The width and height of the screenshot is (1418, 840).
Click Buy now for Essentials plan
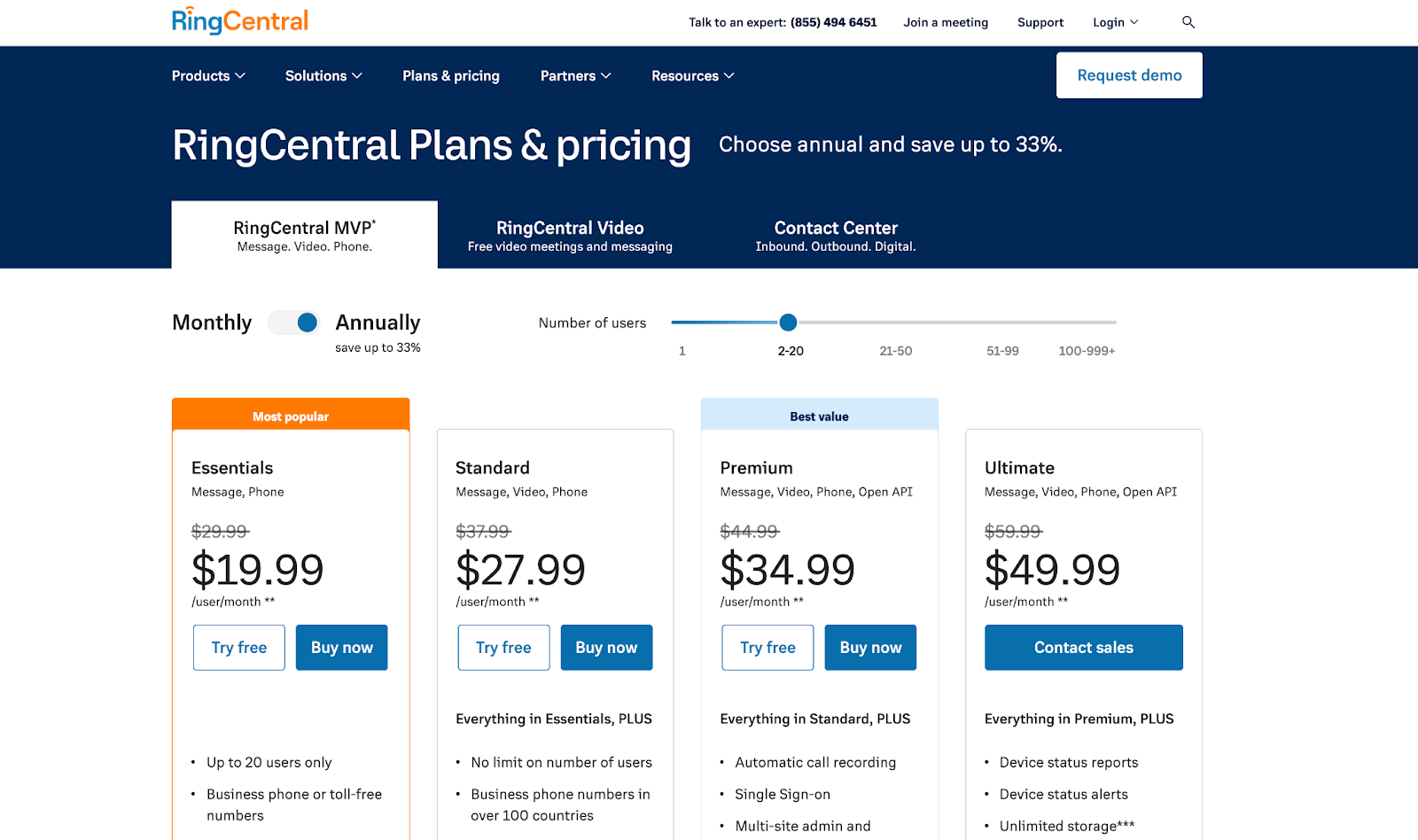tap(341, 648)
